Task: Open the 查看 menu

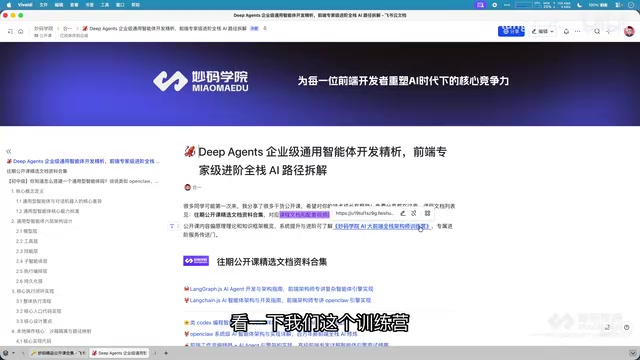Action: coord(74,5)
